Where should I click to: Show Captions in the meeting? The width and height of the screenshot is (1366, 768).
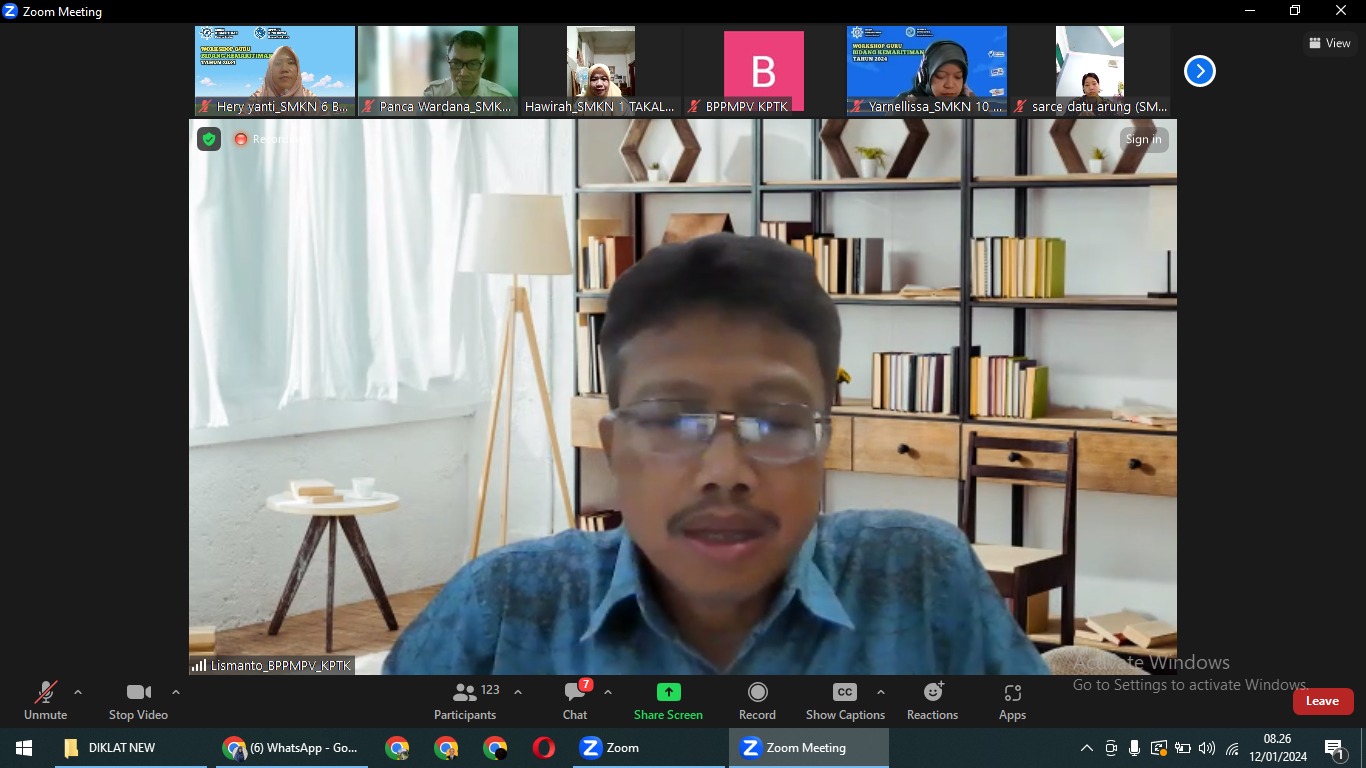point(845,700)
